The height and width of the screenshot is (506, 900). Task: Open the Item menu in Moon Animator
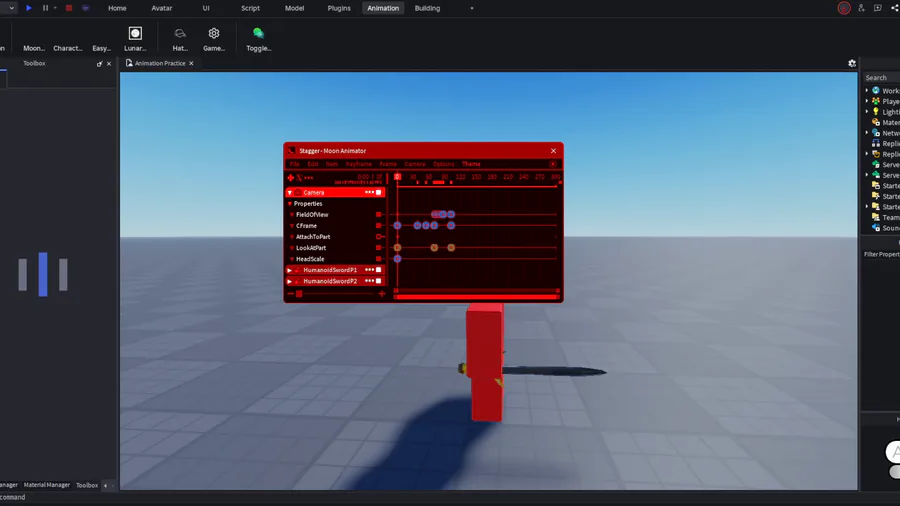tap(332, 164)
